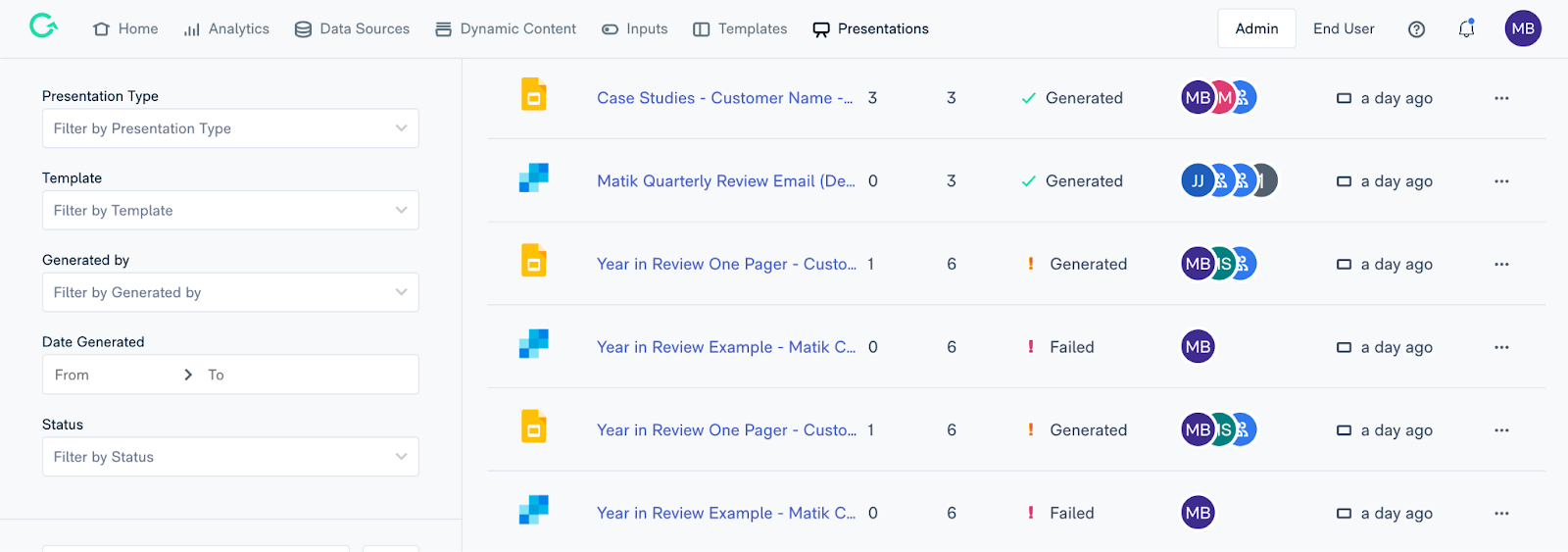Viewport: 1568px width, 552px height.
Task: Click the Dynamic Content icon
Action: 443,29
